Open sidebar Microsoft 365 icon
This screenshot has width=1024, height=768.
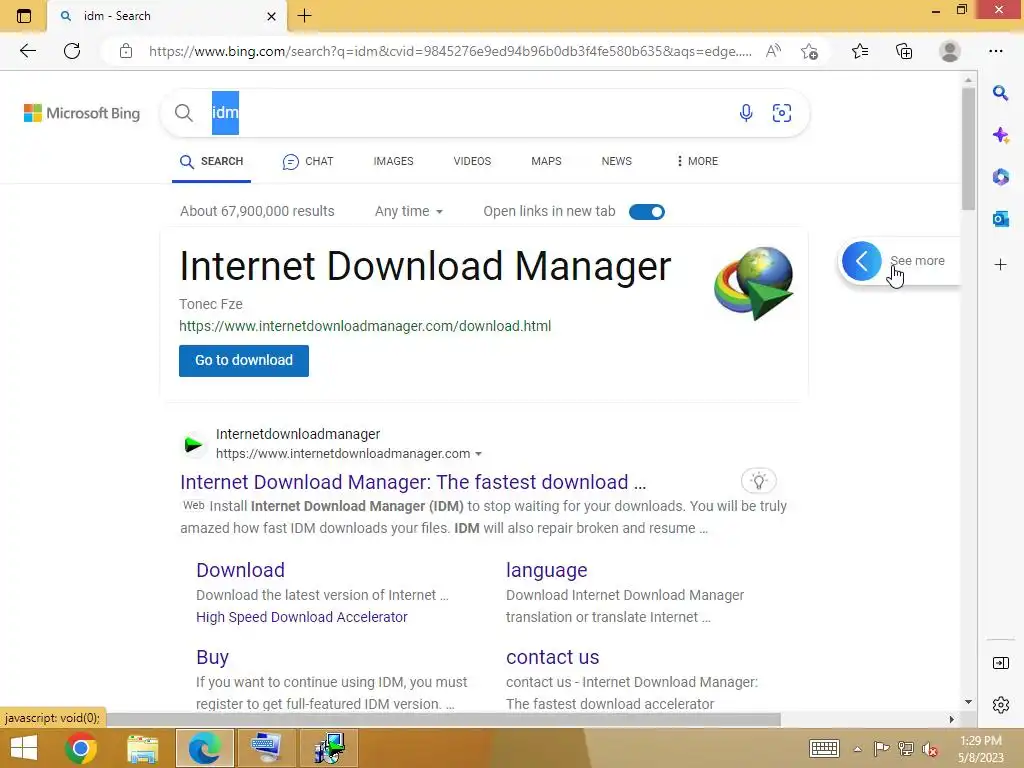coord(1000,177)
